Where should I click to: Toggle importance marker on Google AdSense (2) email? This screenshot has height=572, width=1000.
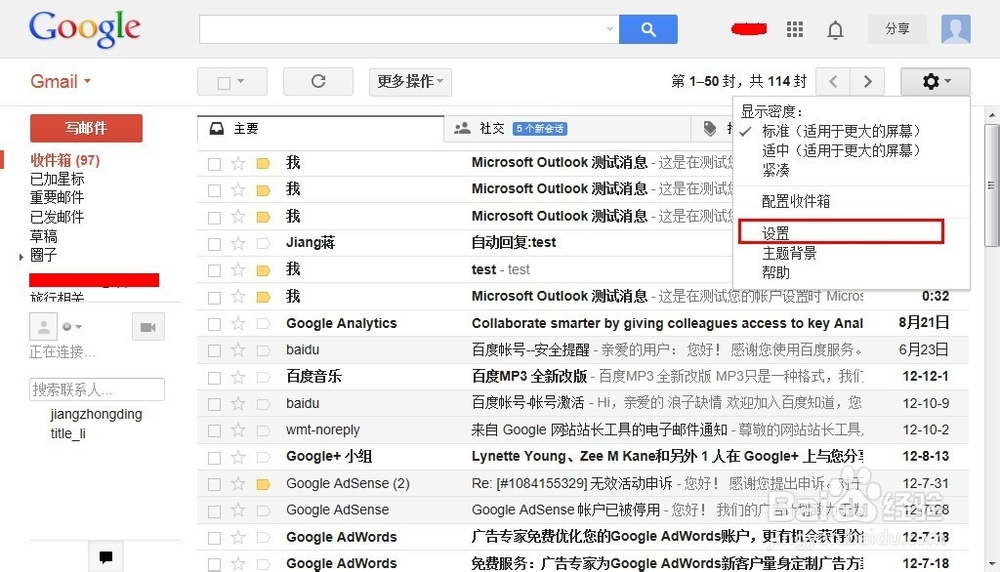pyautogui.click(x=263, y=485)
